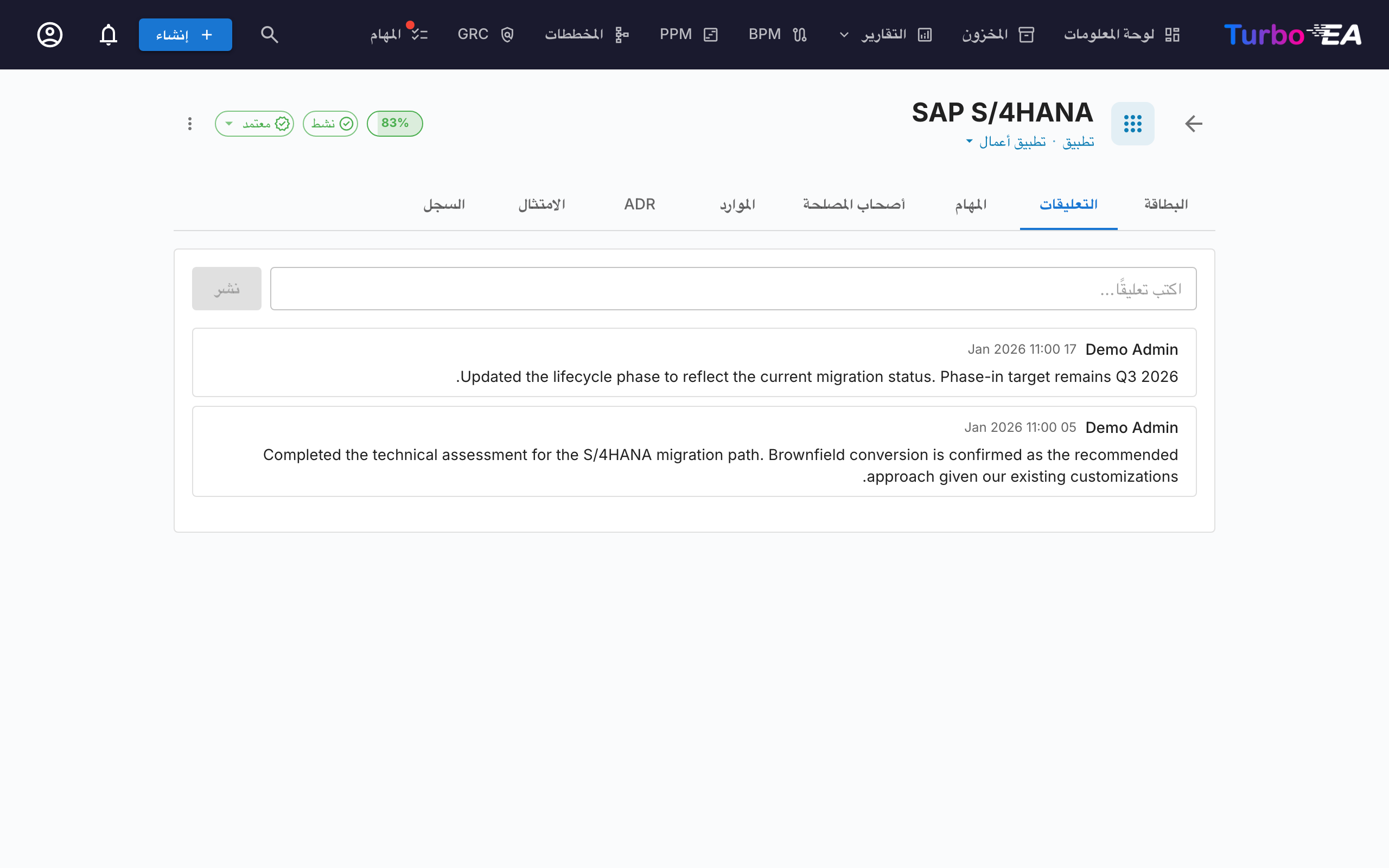The height and width of the screenshot is (868, 1389).
Task: Click the search magnifier icon
Action: point(269,34)
